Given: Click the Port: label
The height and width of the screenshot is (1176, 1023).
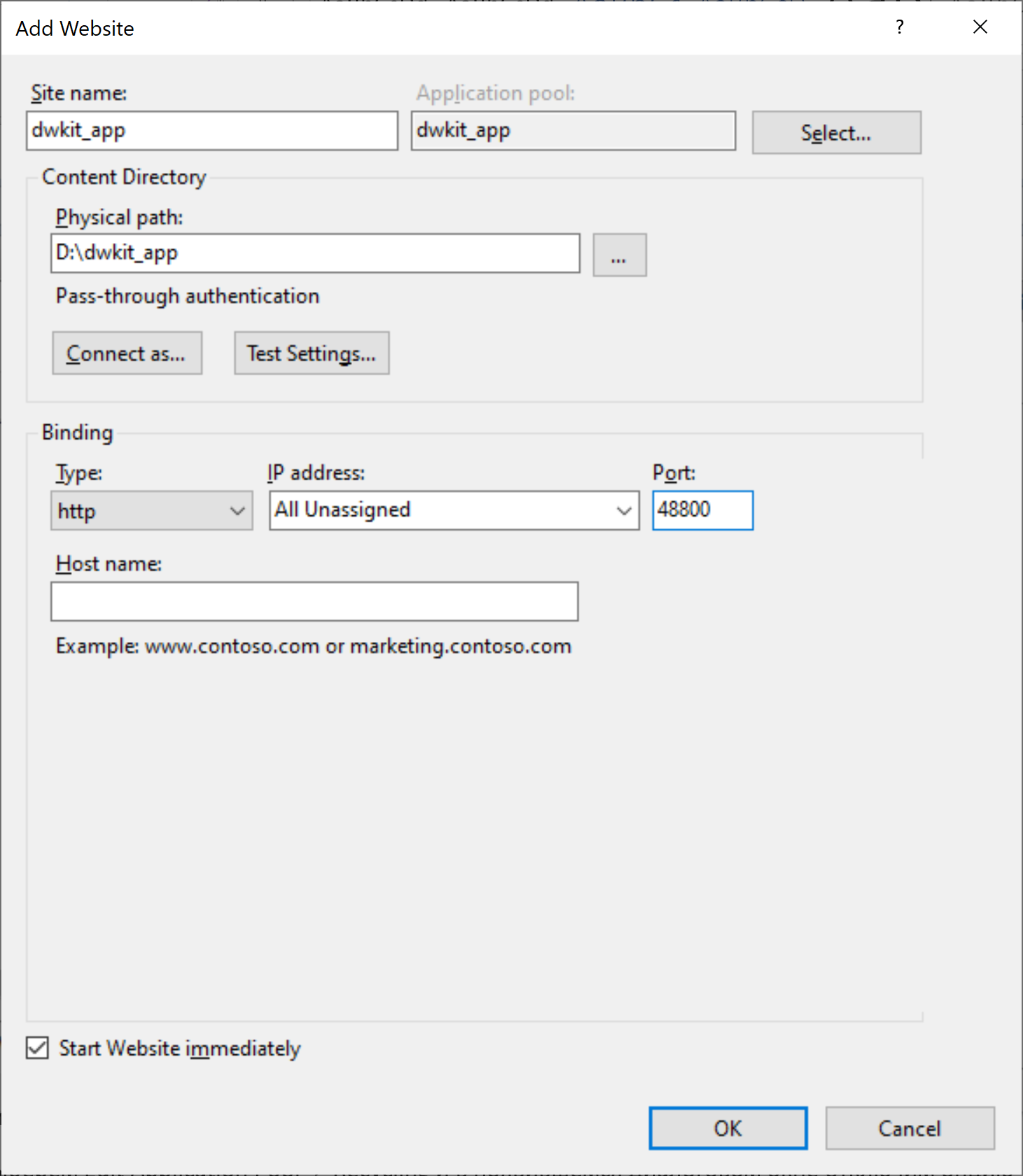Looking at the screenshot, I should [x=674, y=473].
